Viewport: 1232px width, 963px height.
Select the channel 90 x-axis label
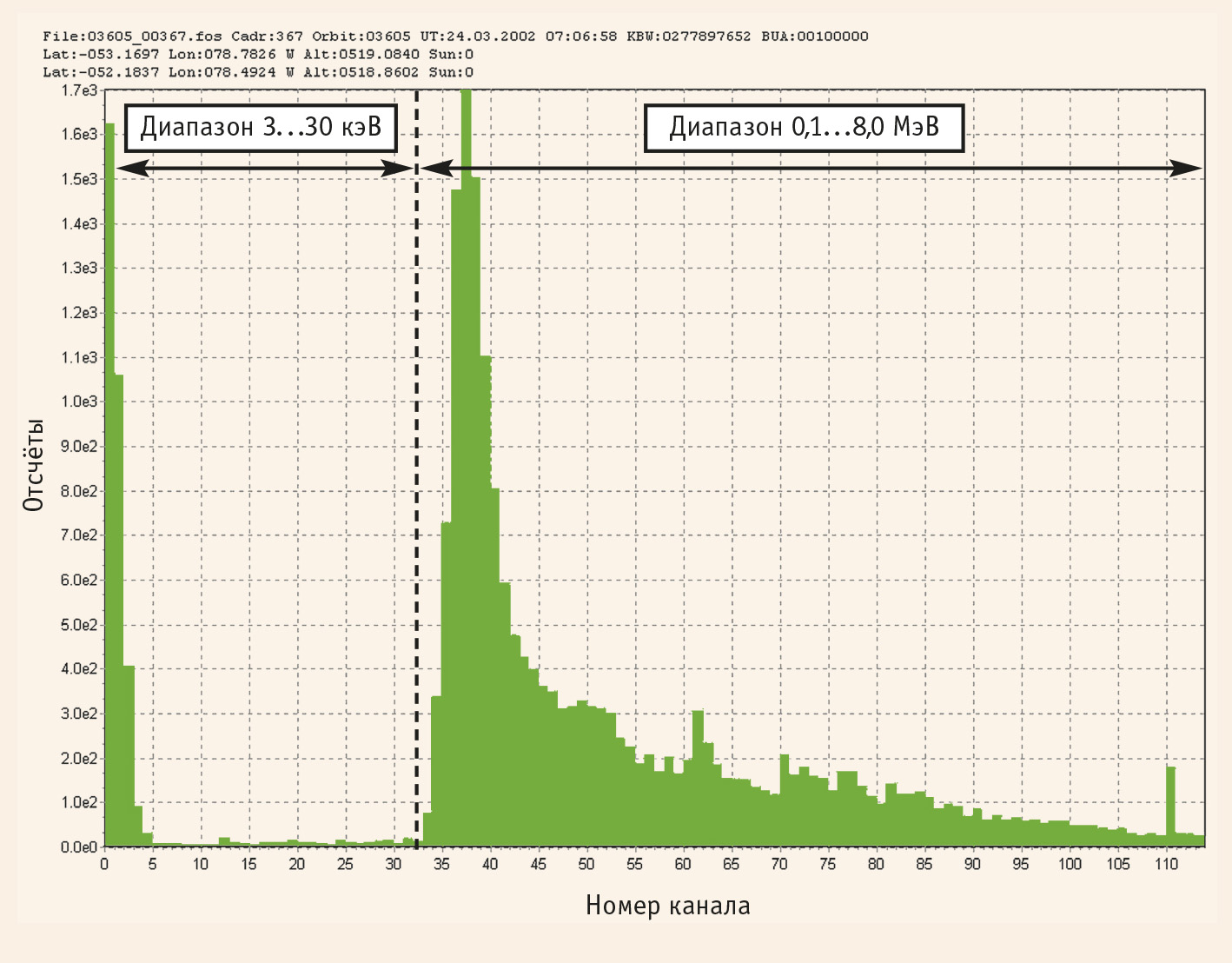pos(972,864)
